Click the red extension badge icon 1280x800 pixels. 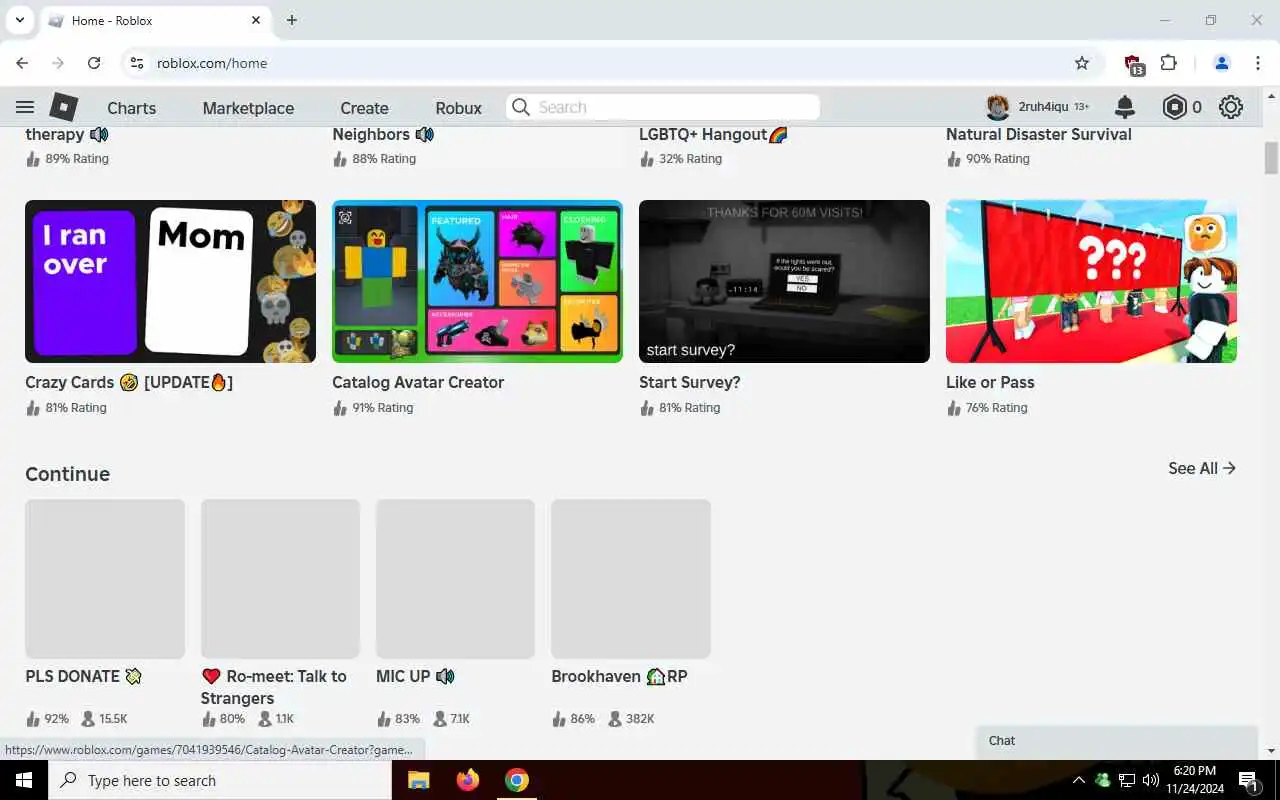click(x=1134, y=65)
